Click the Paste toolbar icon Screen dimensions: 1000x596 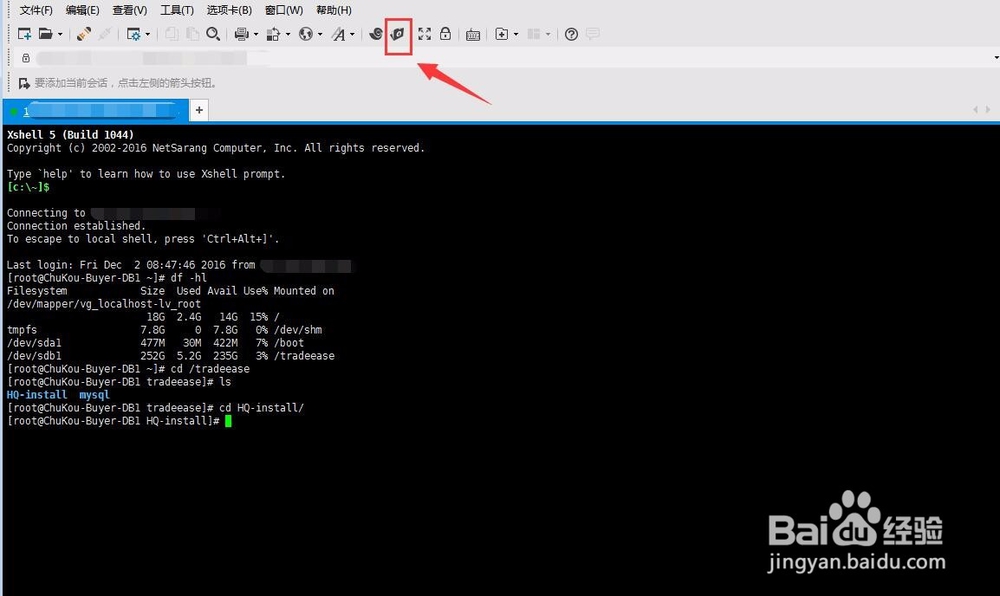(192, 34)
